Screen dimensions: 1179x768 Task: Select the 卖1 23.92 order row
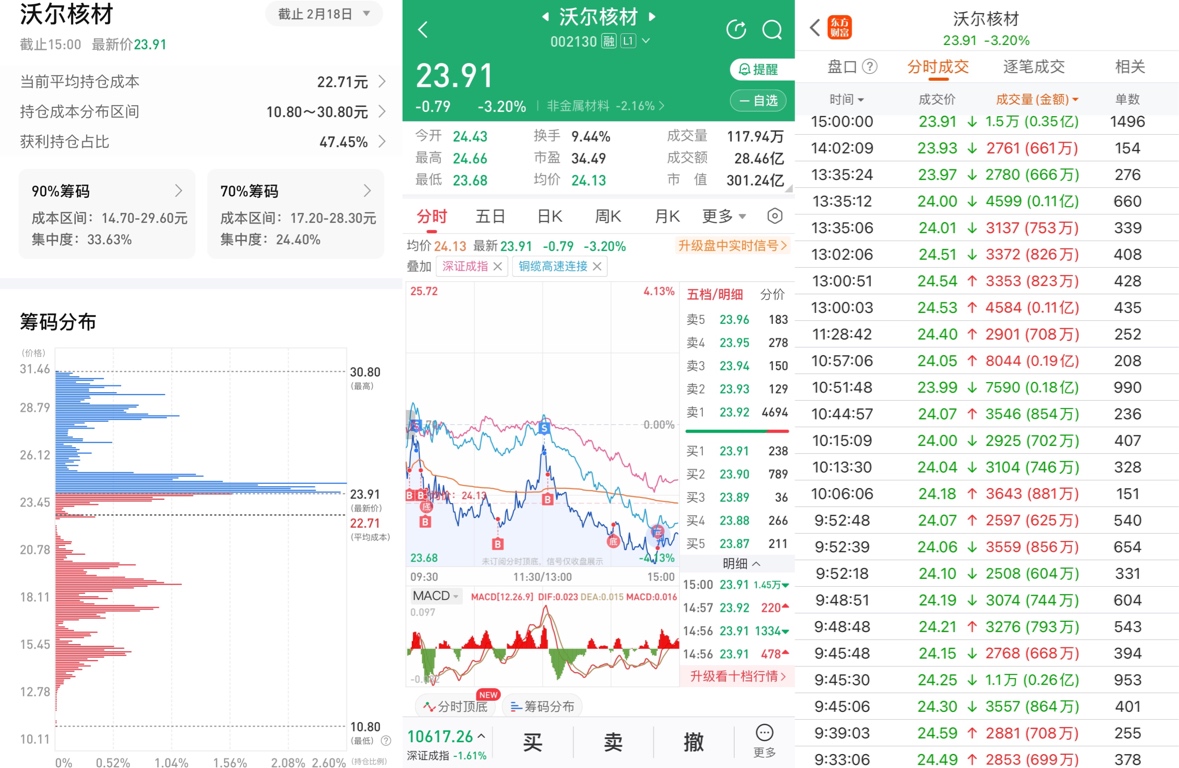pos(737,412)
